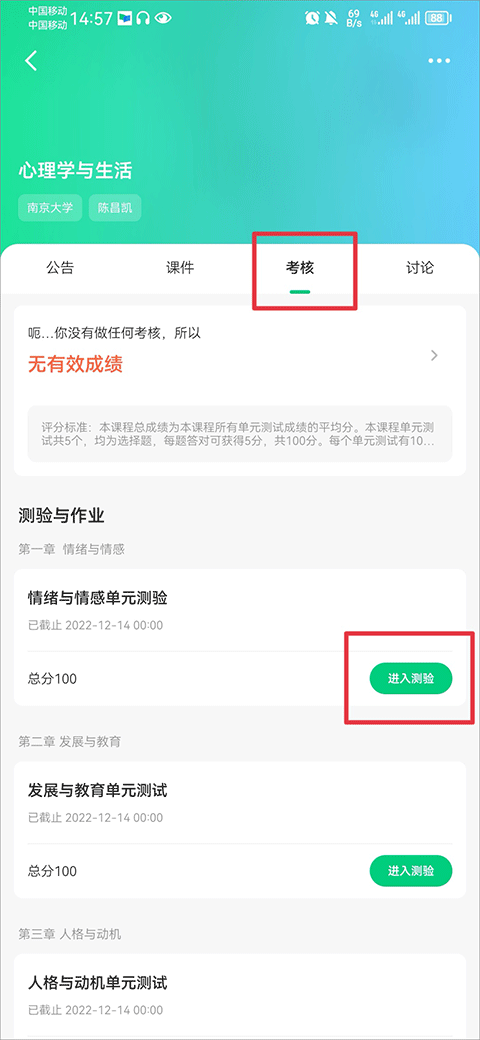The height and width of the screenshot is (1040, 480).
Task: Open the 人格与动机单元测试 card
Action: pos(239,996)
